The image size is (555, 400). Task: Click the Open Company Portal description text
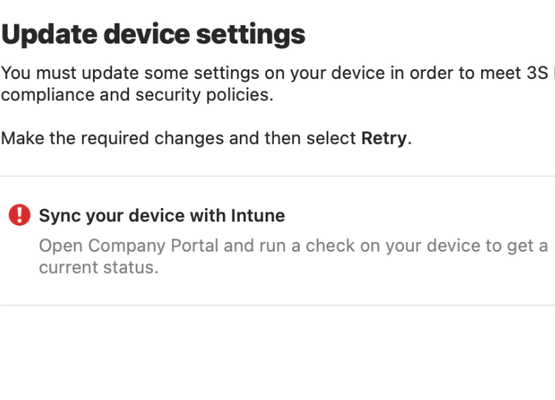pyautogui.click(x=293, y=256)
